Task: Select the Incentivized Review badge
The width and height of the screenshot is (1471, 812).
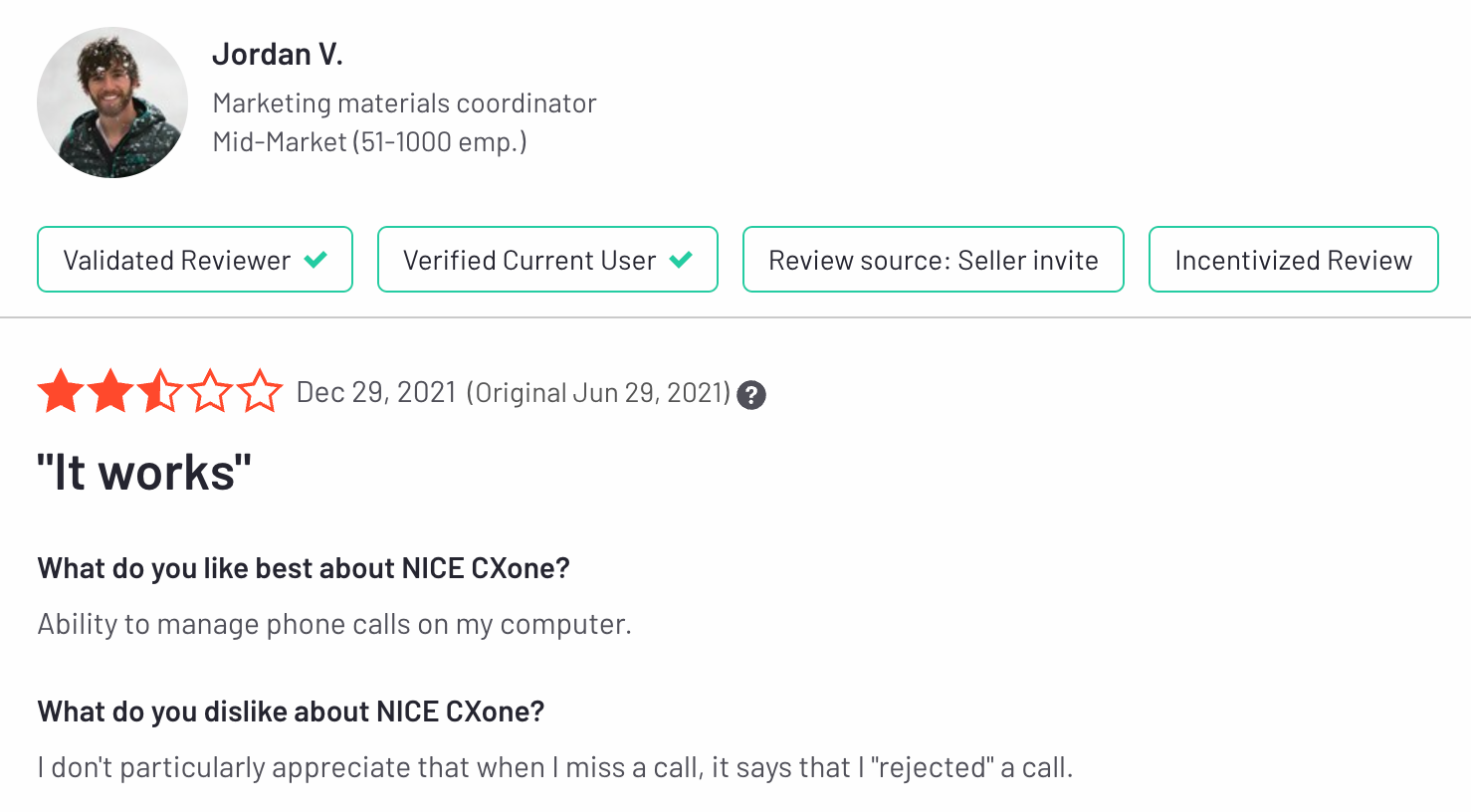Action: 1293,260
